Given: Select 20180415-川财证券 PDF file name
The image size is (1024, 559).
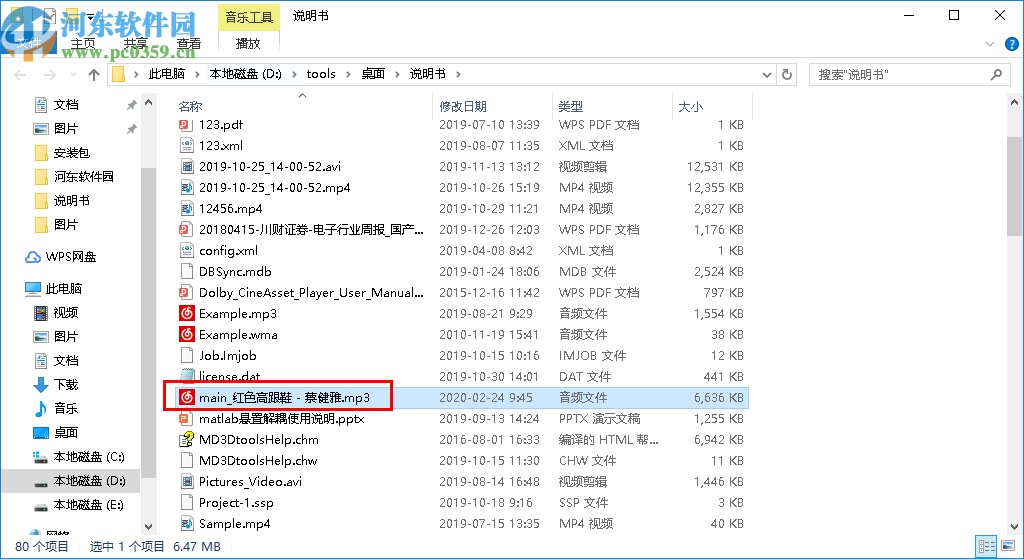Looking at the screenshot, I should [311, 230].
